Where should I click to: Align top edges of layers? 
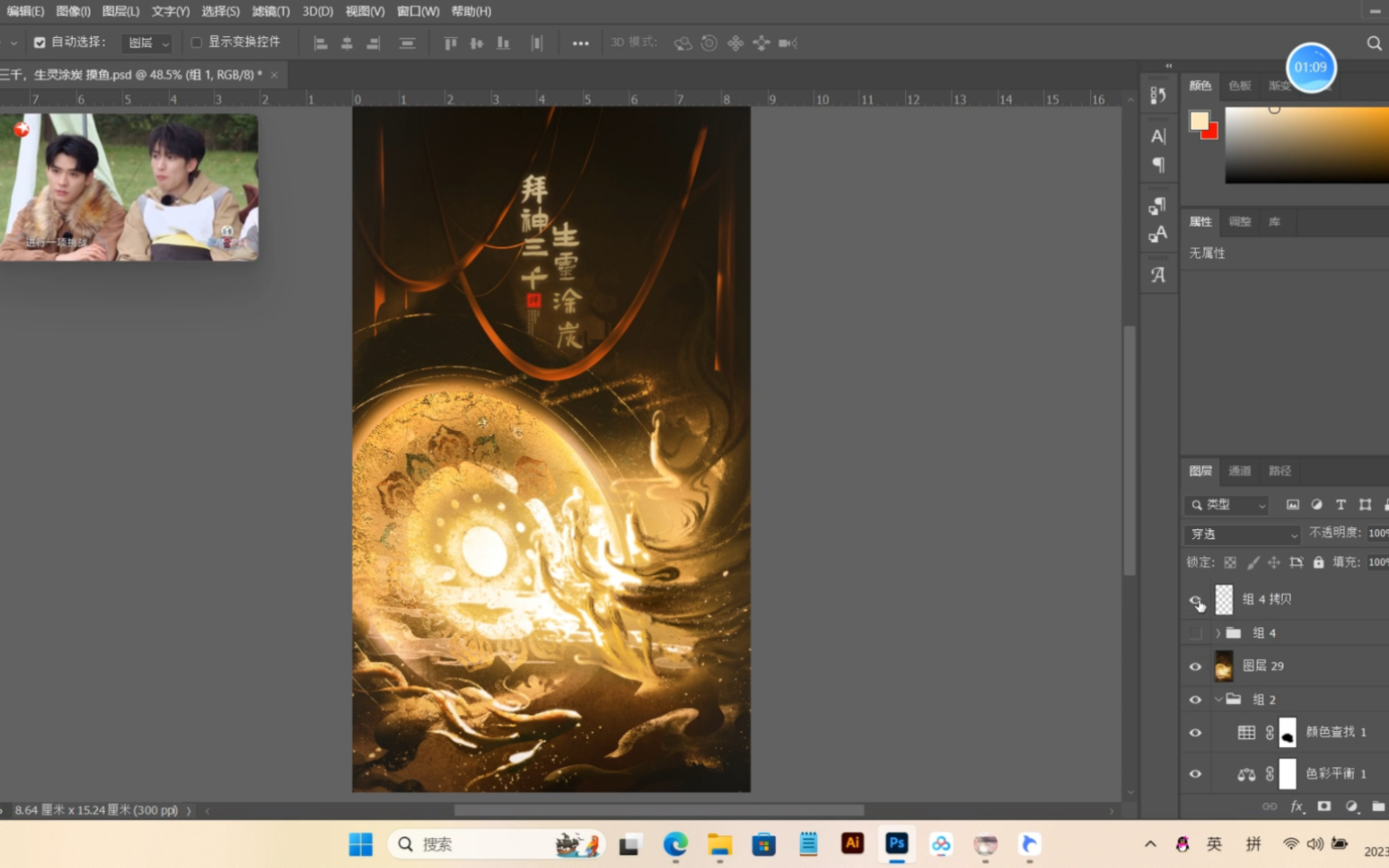point(450,43)
